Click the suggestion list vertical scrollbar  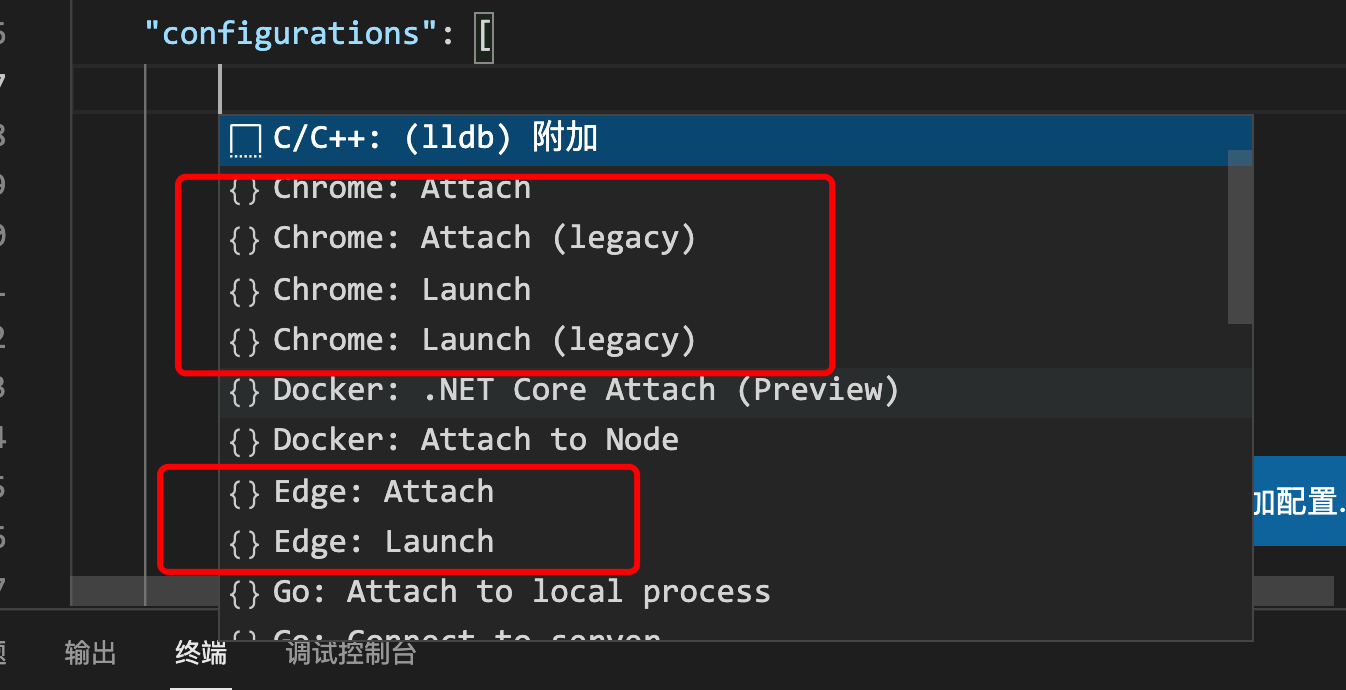(1240, 237)
